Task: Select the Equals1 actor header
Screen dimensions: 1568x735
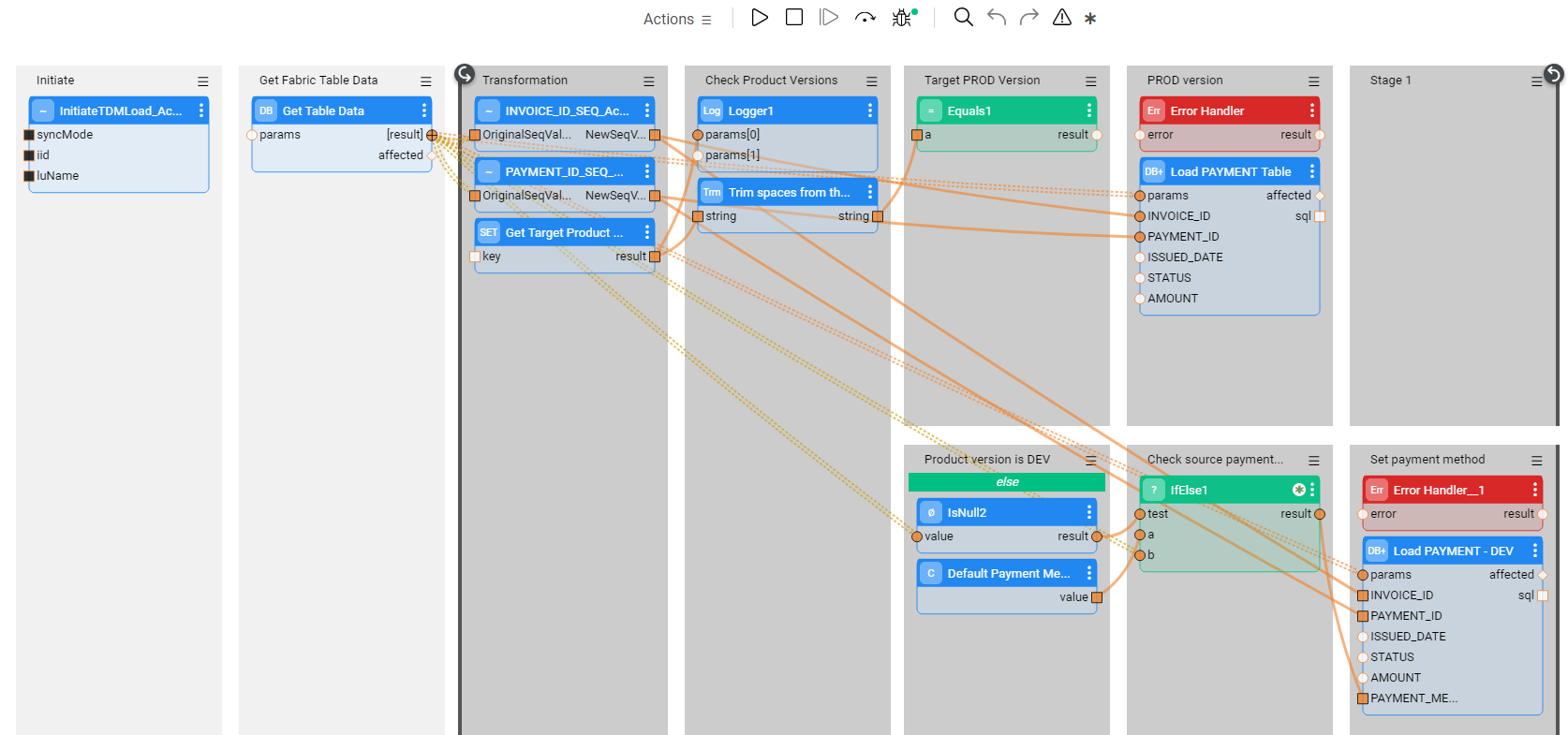Action: pos(1007,110)
